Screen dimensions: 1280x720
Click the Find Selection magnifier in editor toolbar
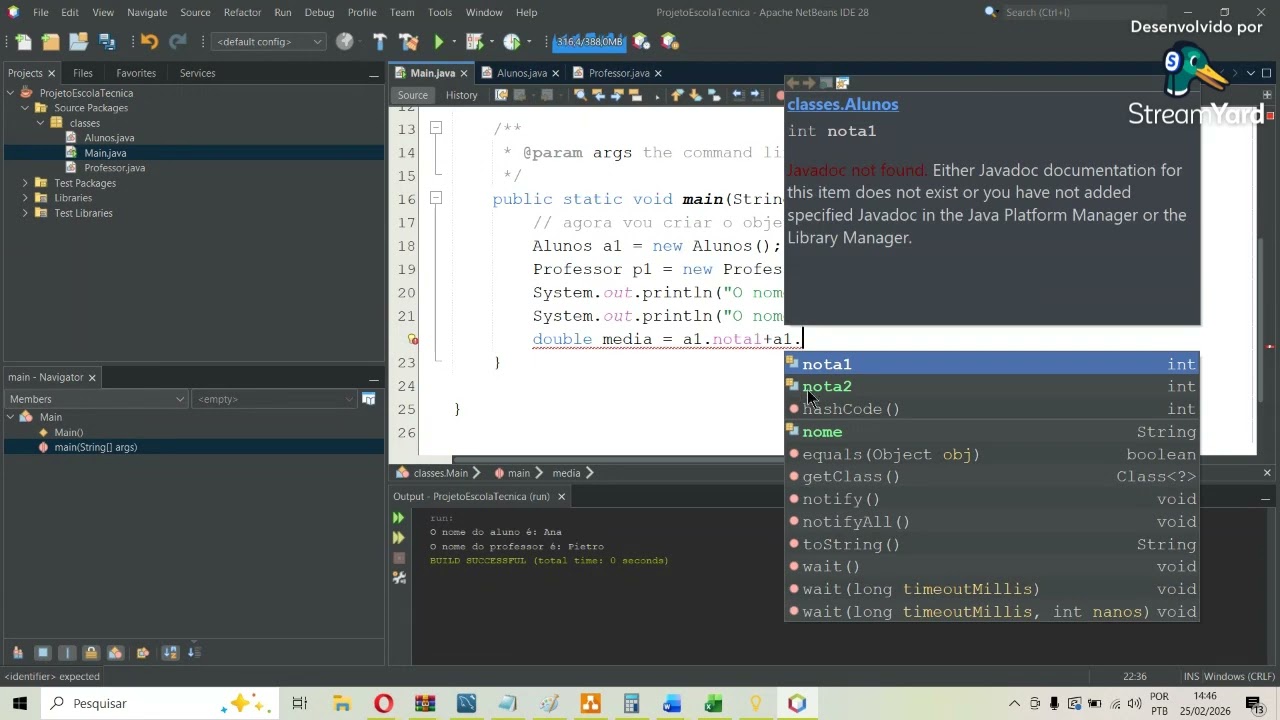point(580,95)
